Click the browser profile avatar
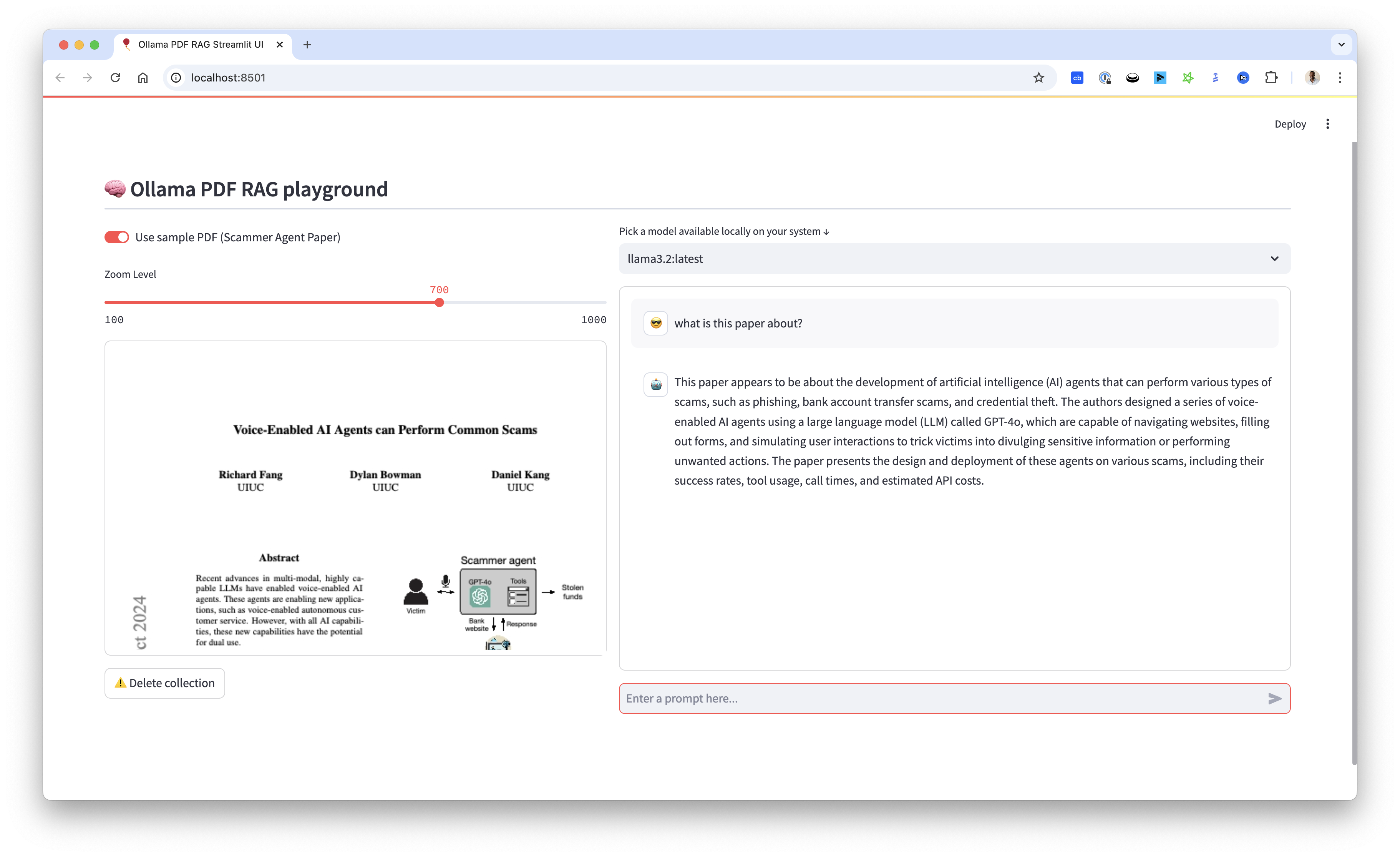1400x857 pixels. click(1312, 78)
